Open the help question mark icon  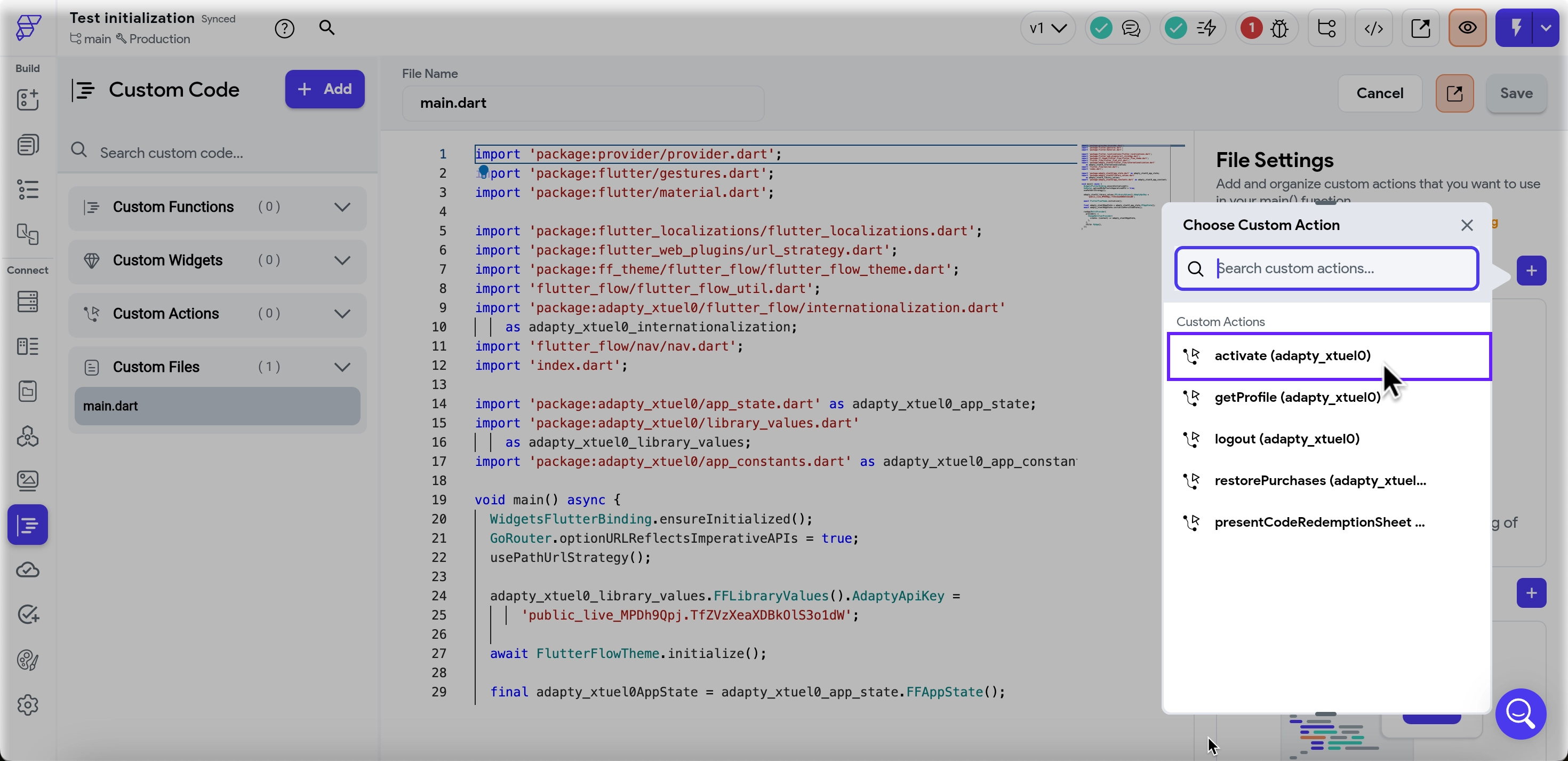[284, 28]
